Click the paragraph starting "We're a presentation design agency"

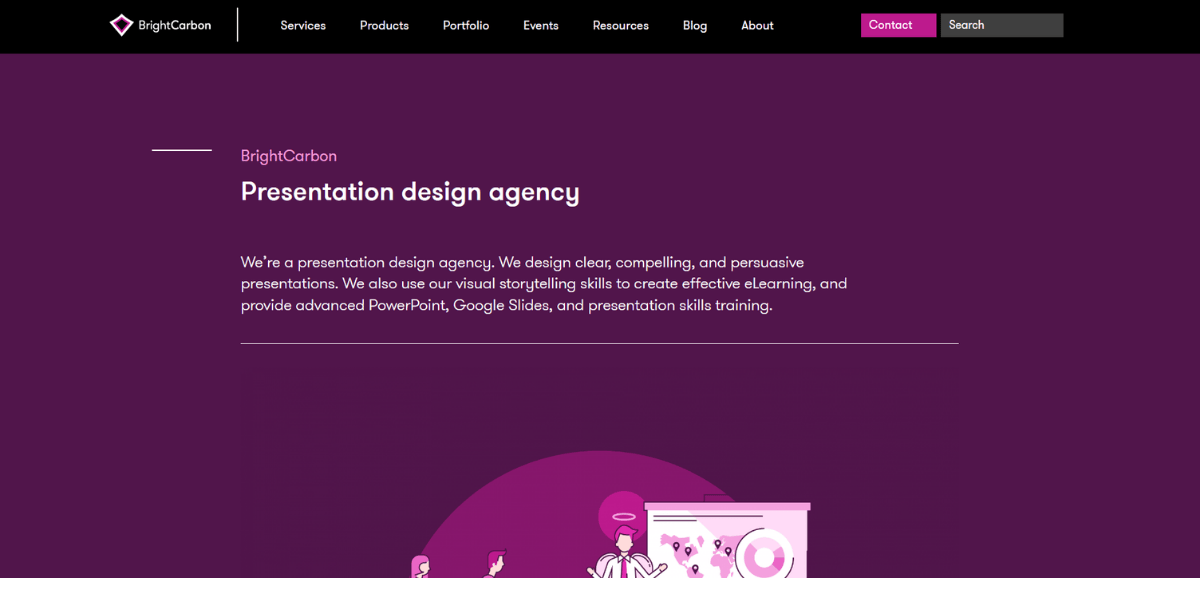click(544, 284)
